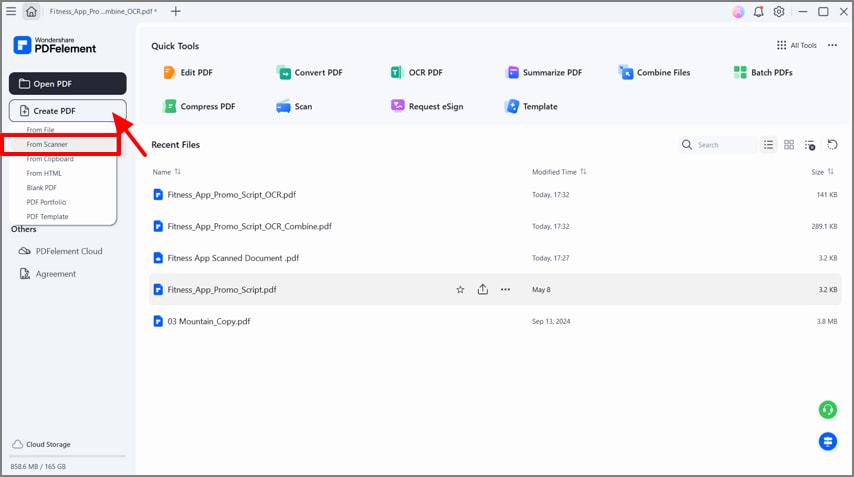Open Agreement in the sidebar
The width and height of the screenshot is (854, 477).
pos(47,274)
